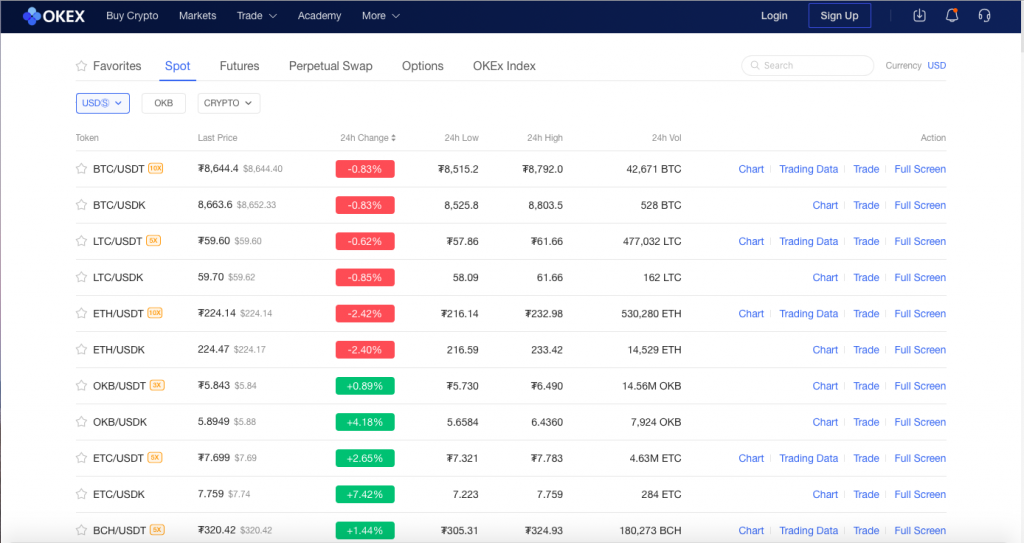Screen dimensions: 1024x543
Task: Click the 24h Vol column header
Action: (666, 138)
